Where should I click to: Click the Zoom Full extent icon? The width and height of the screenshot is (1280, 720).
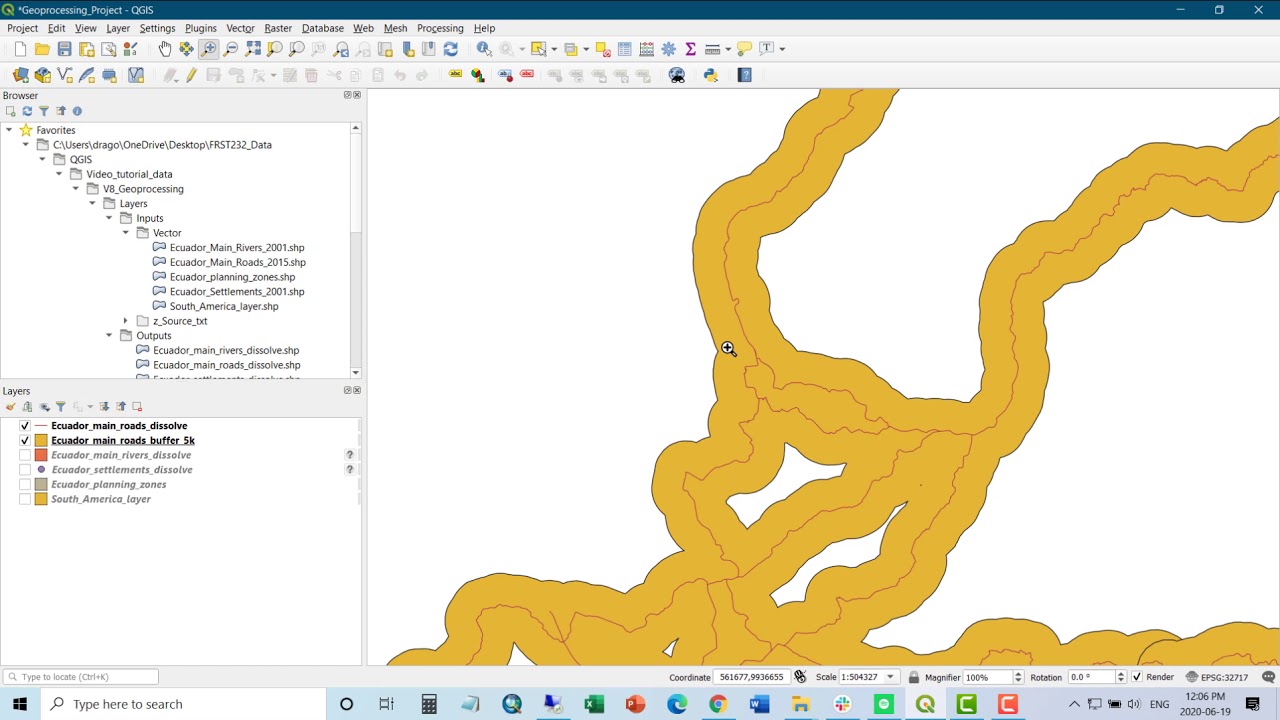click(x=253, y=48)
